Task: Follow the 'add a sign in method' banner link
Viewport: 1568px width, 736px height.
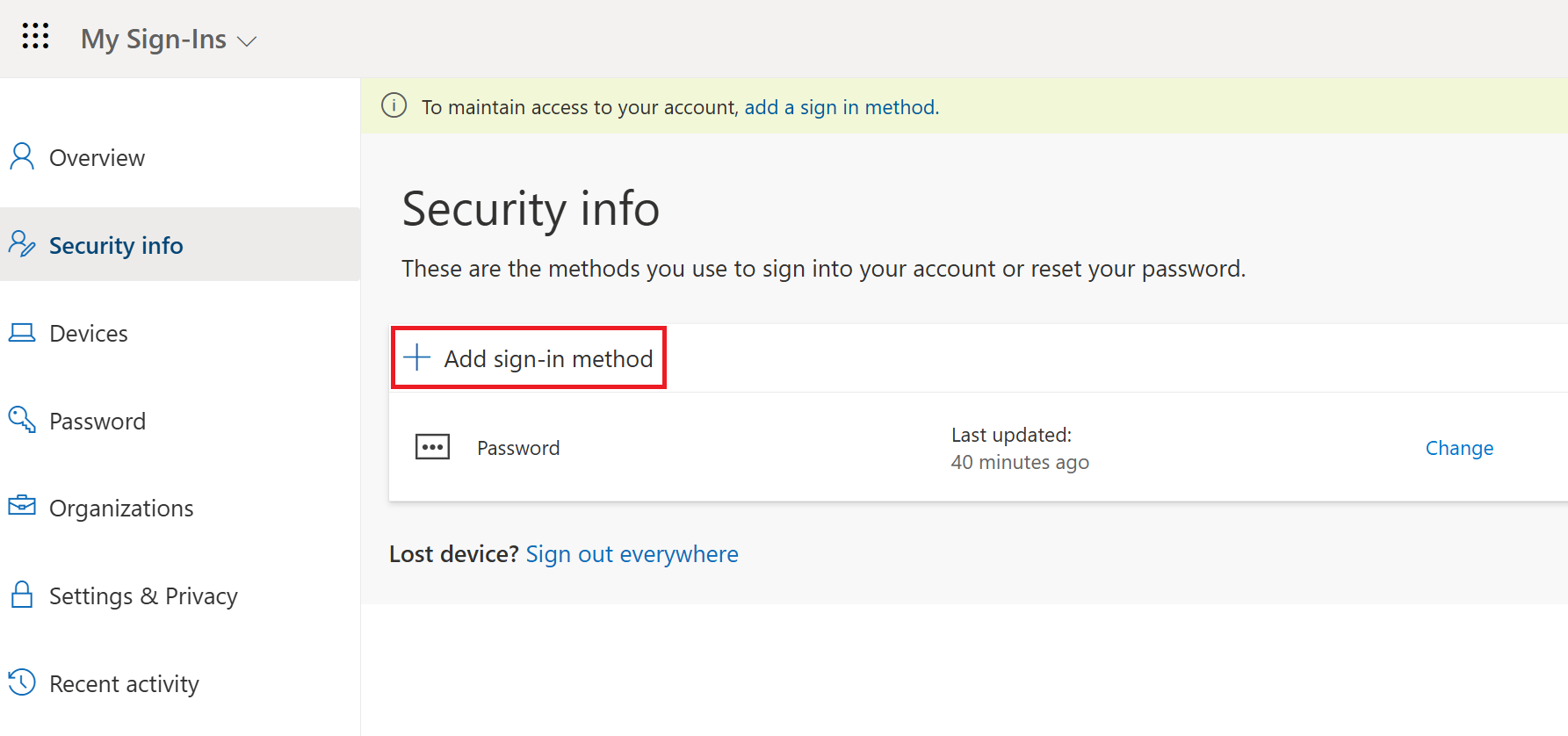Action: tap(841, 107)
